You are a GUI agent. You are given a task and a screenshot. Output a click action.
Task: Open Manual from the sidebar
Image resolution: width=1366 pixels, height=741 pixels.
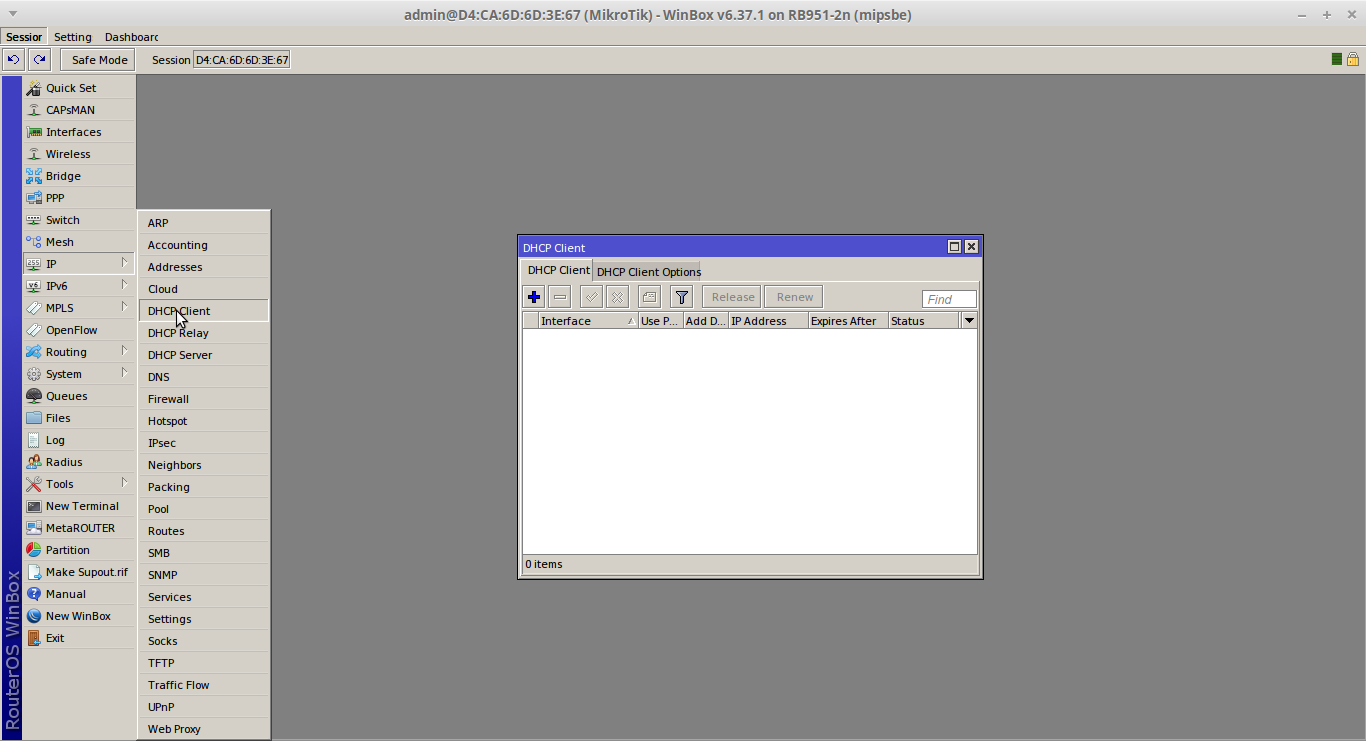click(x=79, y=594)
